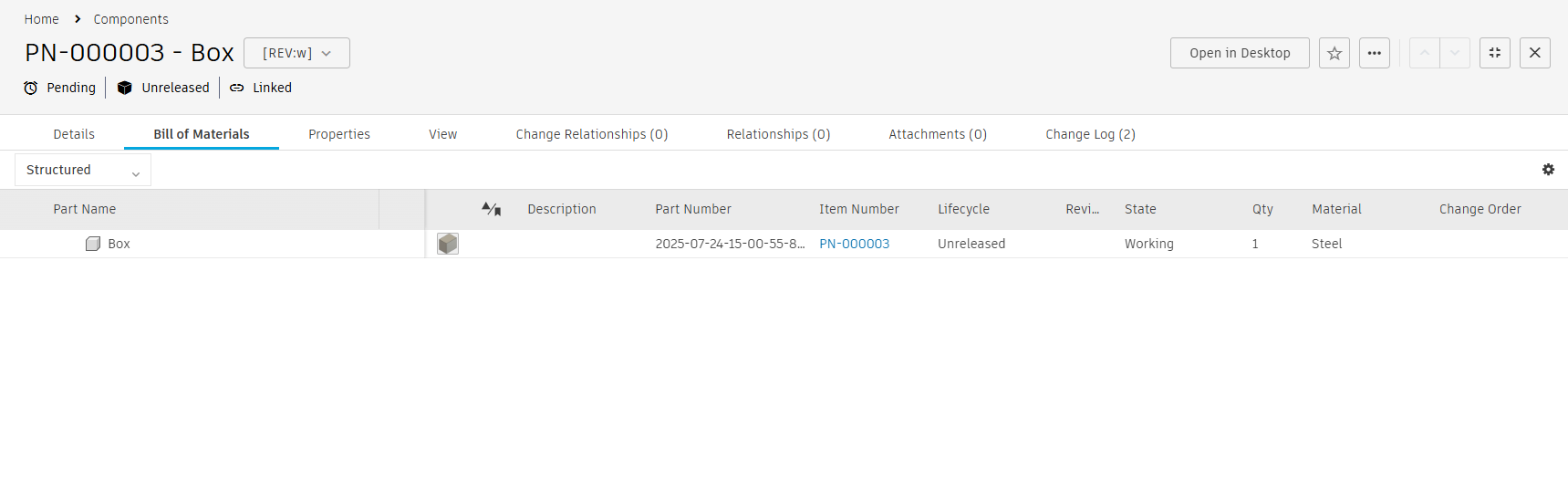Open the PN-000003 item number link
Image resolution: width=1568 pixels, height=480 pixels.
[854, 244]
